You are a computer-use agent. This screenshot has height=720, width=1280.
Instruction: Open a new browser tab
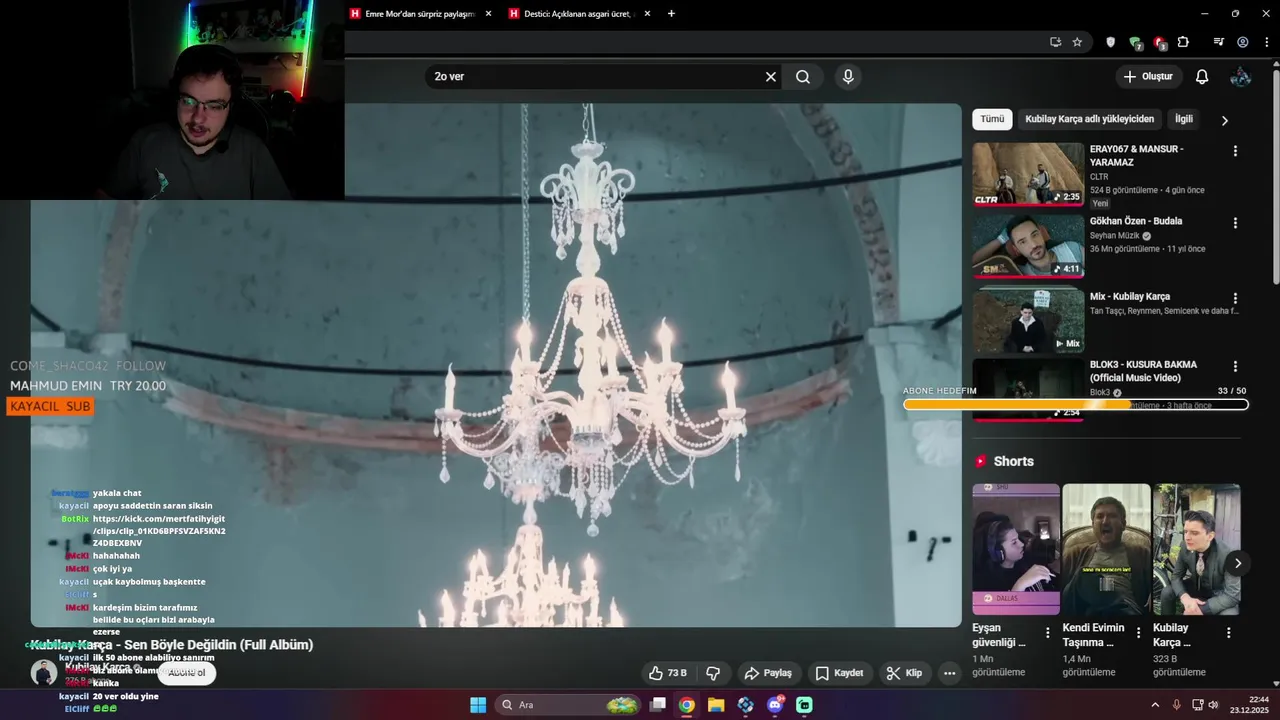pos(671,14)
